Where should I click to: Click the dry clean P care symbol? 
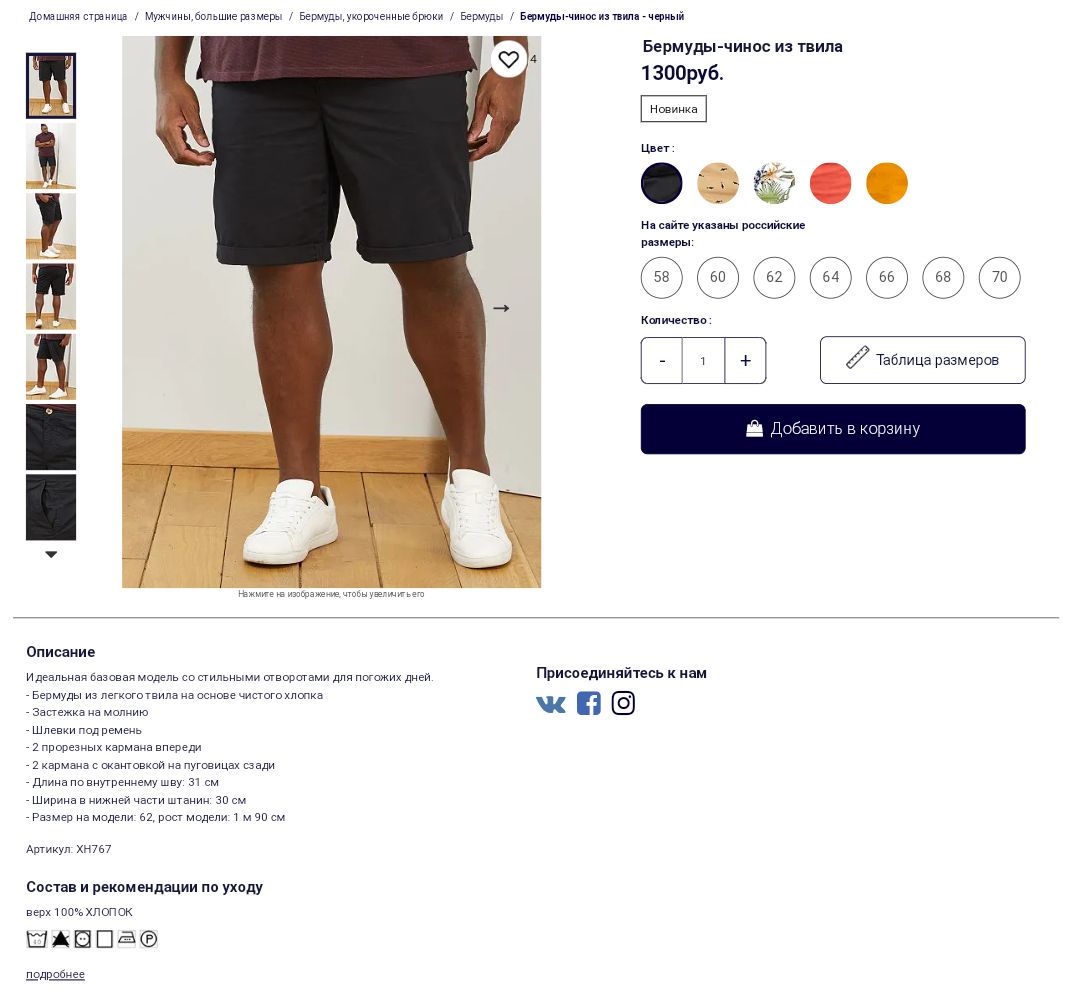(x=149, y=939)
